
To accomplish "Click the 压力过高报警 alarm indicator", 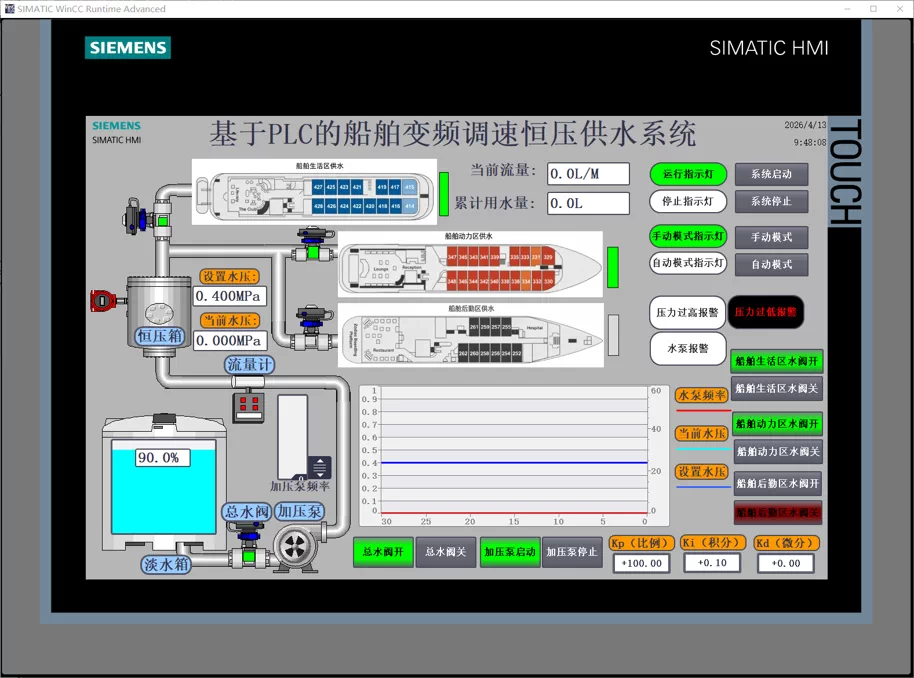I will click(687, 312).
